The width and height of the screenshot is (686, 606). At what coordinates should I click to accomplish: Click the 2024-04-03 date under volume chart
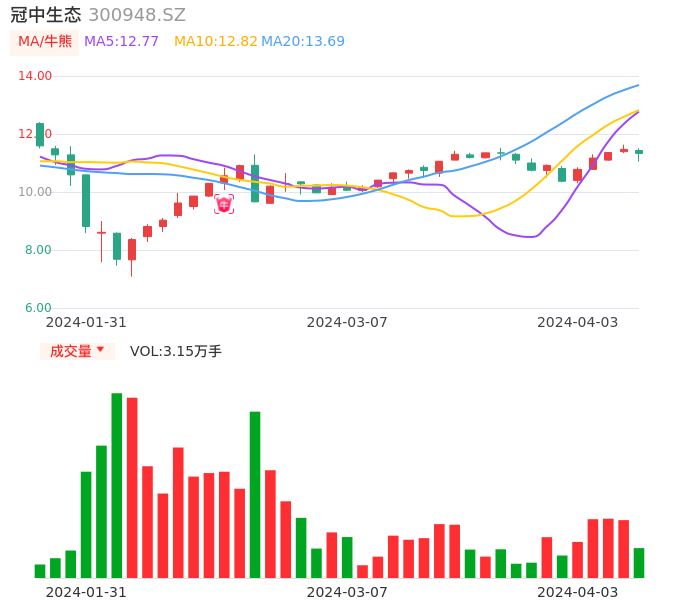coord(578,591)
